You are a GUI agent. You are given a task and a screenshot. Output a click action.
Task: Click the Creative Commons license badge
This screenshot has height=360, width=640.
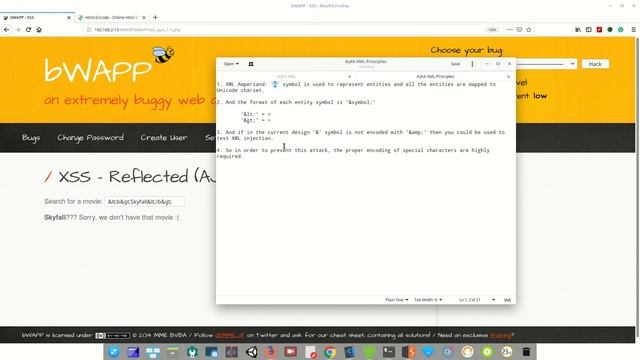tap(112, 336)
